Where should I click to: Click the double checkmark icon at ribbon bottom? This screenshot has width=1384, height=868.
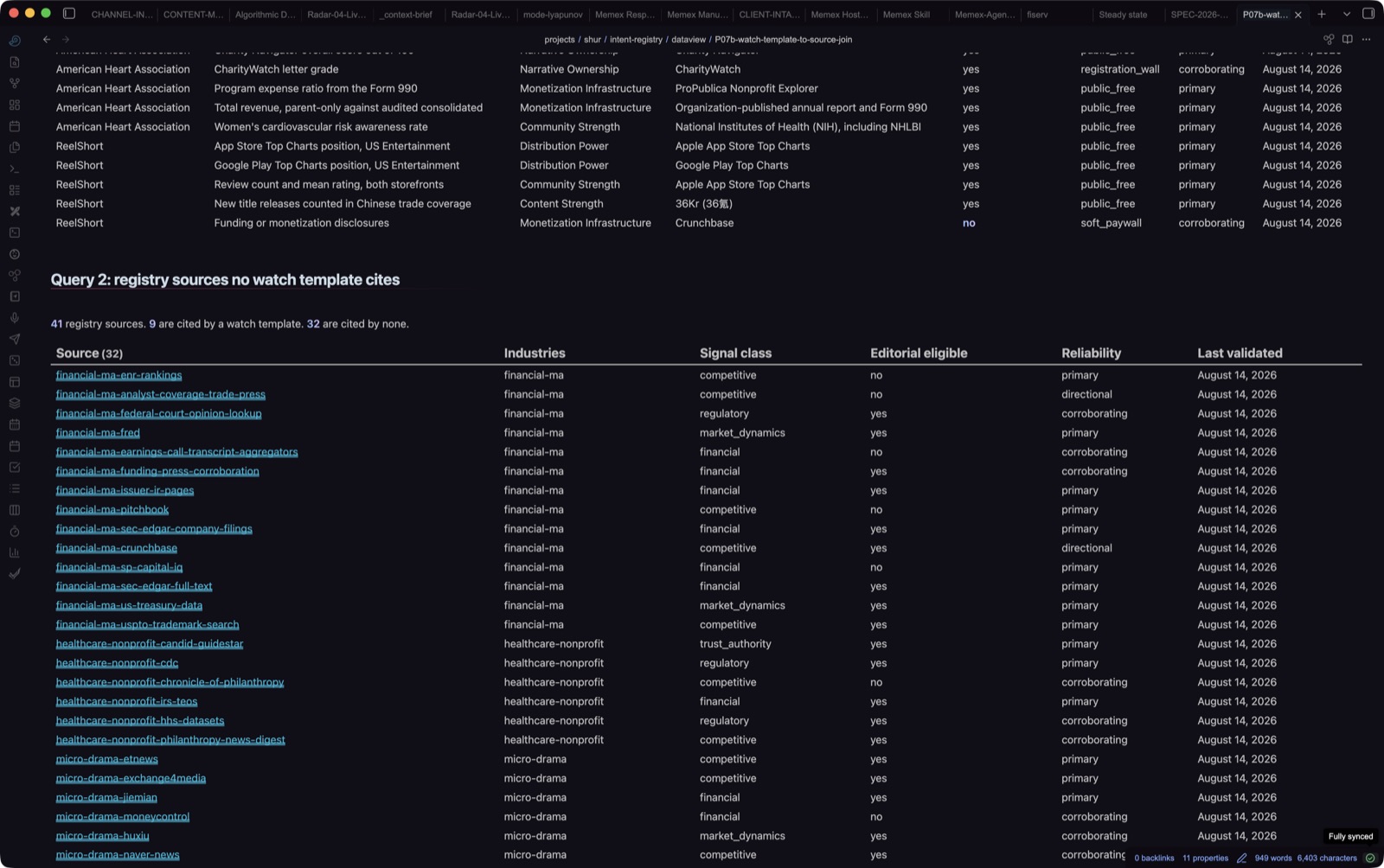15,574
